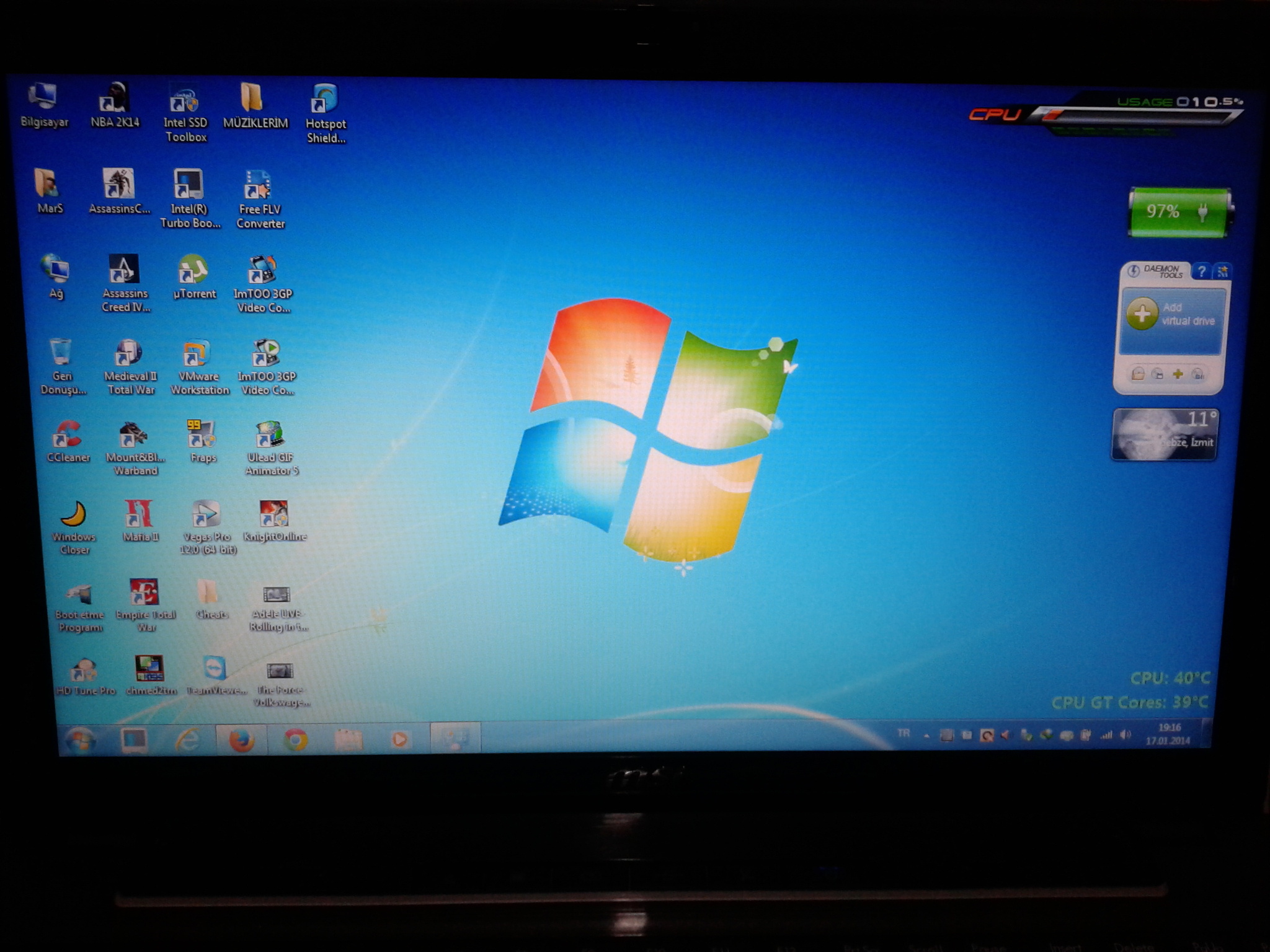Launch Firefox from the taskbar
This screenshot has width=1270, height=952.
pos(241,740)
